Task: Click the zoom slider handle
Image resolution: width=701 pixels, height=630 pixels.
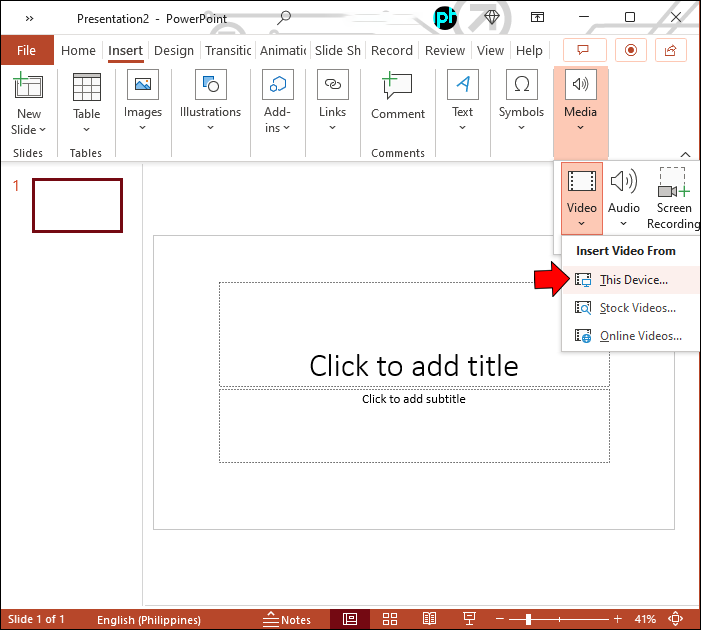Action: point(528,619)
